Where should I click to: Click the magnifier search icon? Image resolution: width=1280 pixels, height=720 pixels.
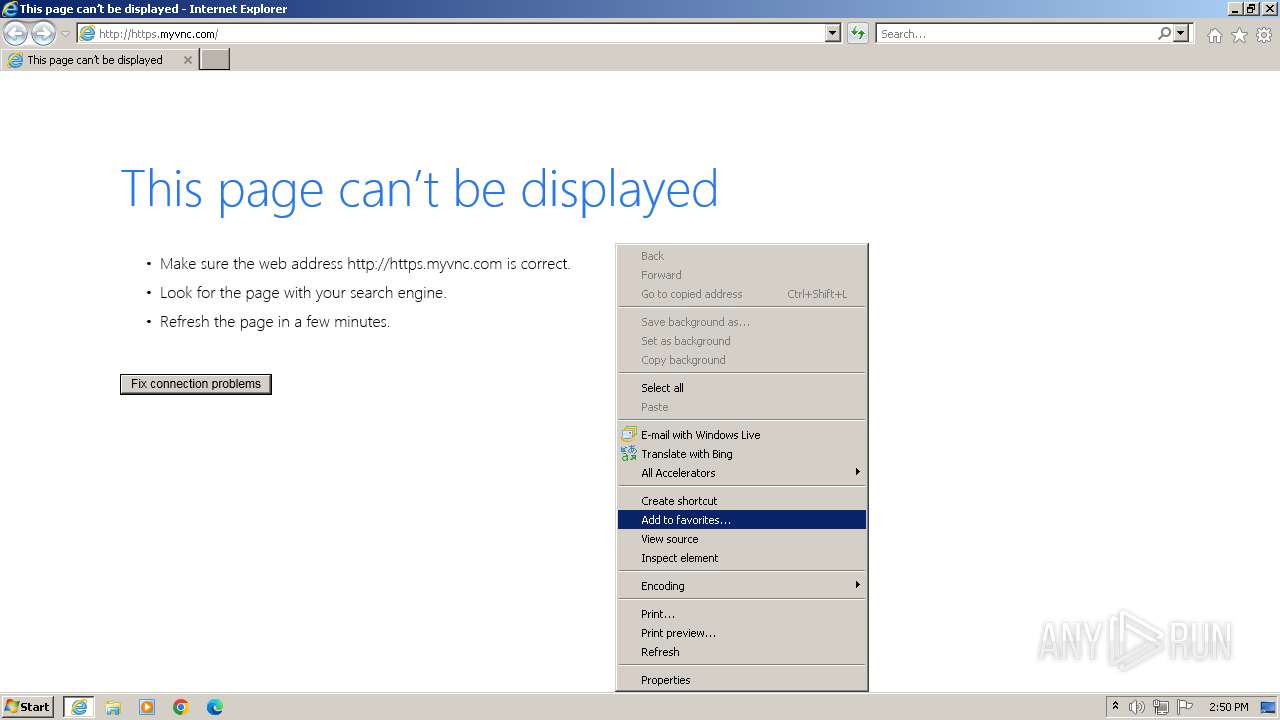pos(1164,34)
